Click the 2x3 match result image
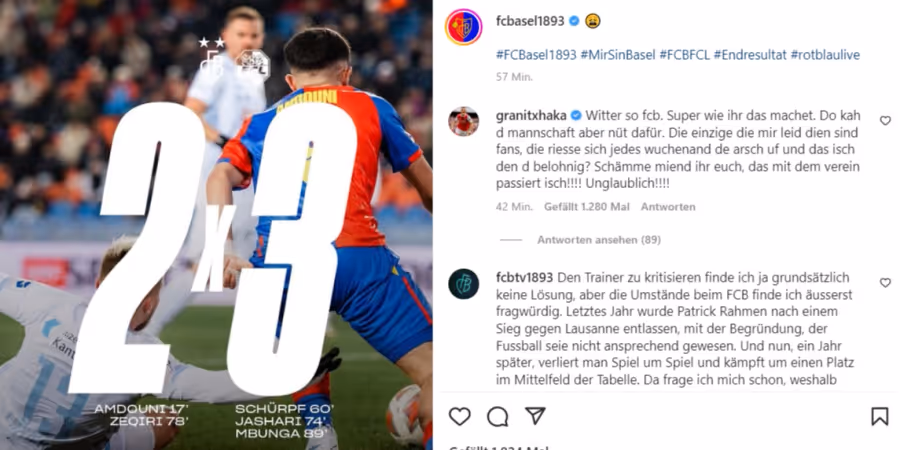The image size is (900, 450). tap(216, 225)
